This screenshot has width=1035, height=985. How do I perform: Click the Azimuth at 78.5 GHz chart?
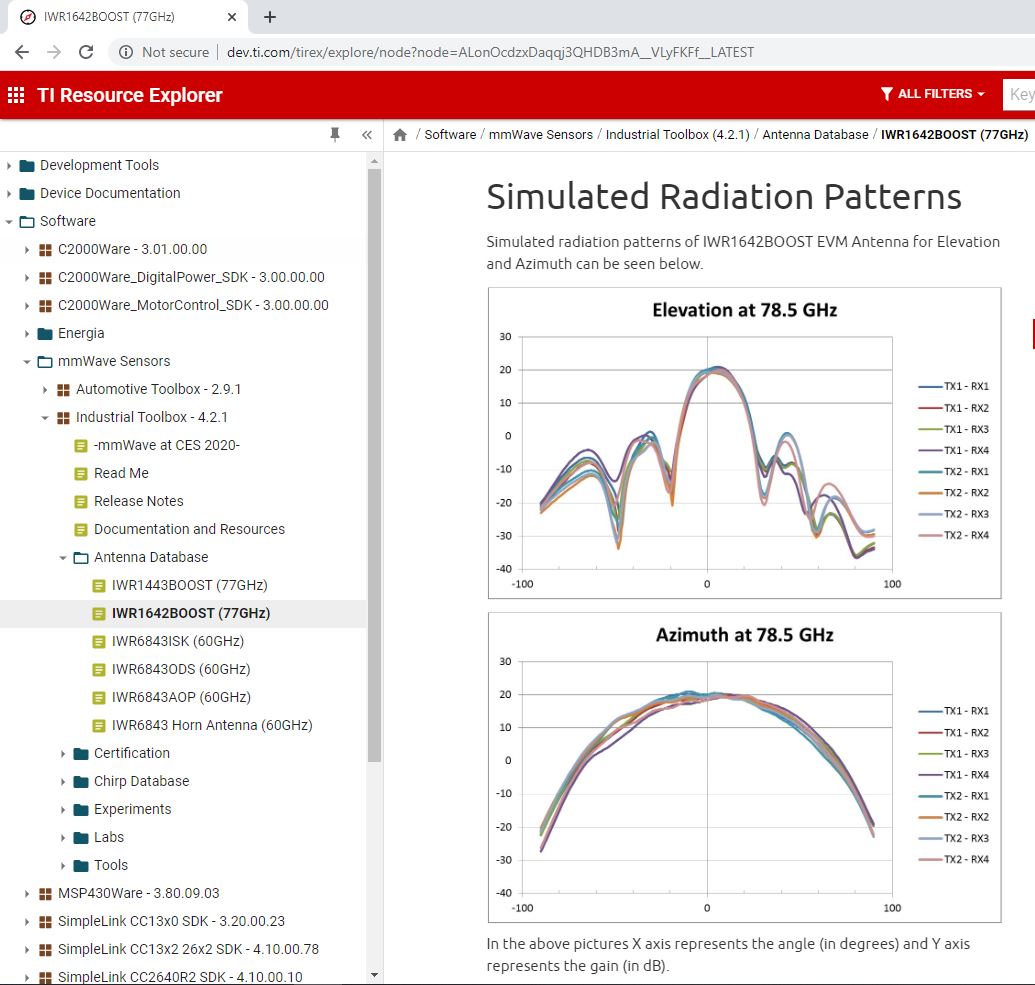pyautogui.click(x=745, y=767)
